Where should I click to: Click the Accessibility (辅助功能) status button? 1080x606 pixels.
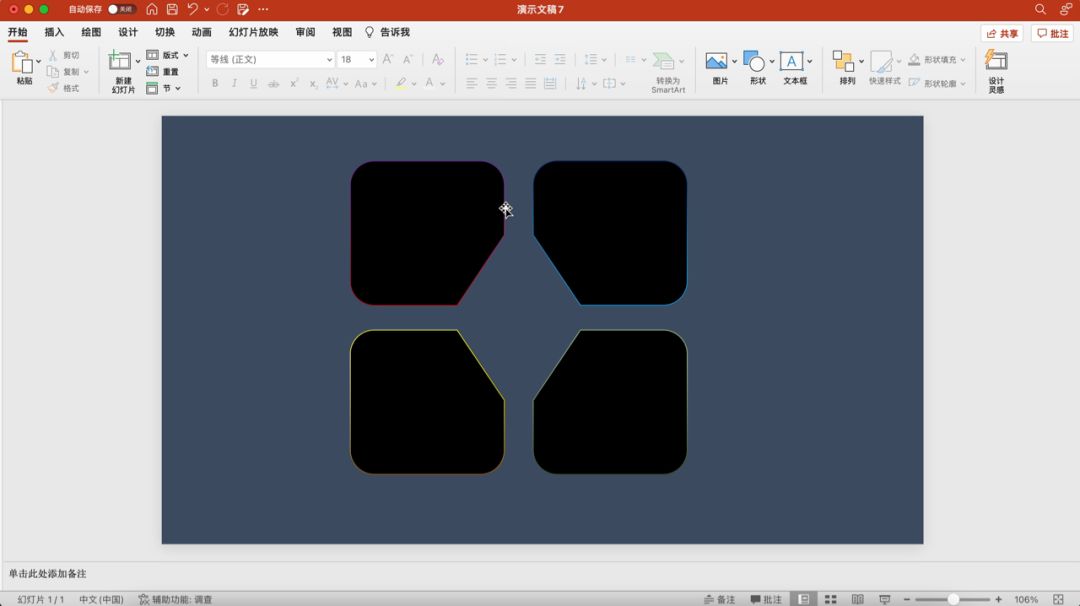click(x=175, y=599)
